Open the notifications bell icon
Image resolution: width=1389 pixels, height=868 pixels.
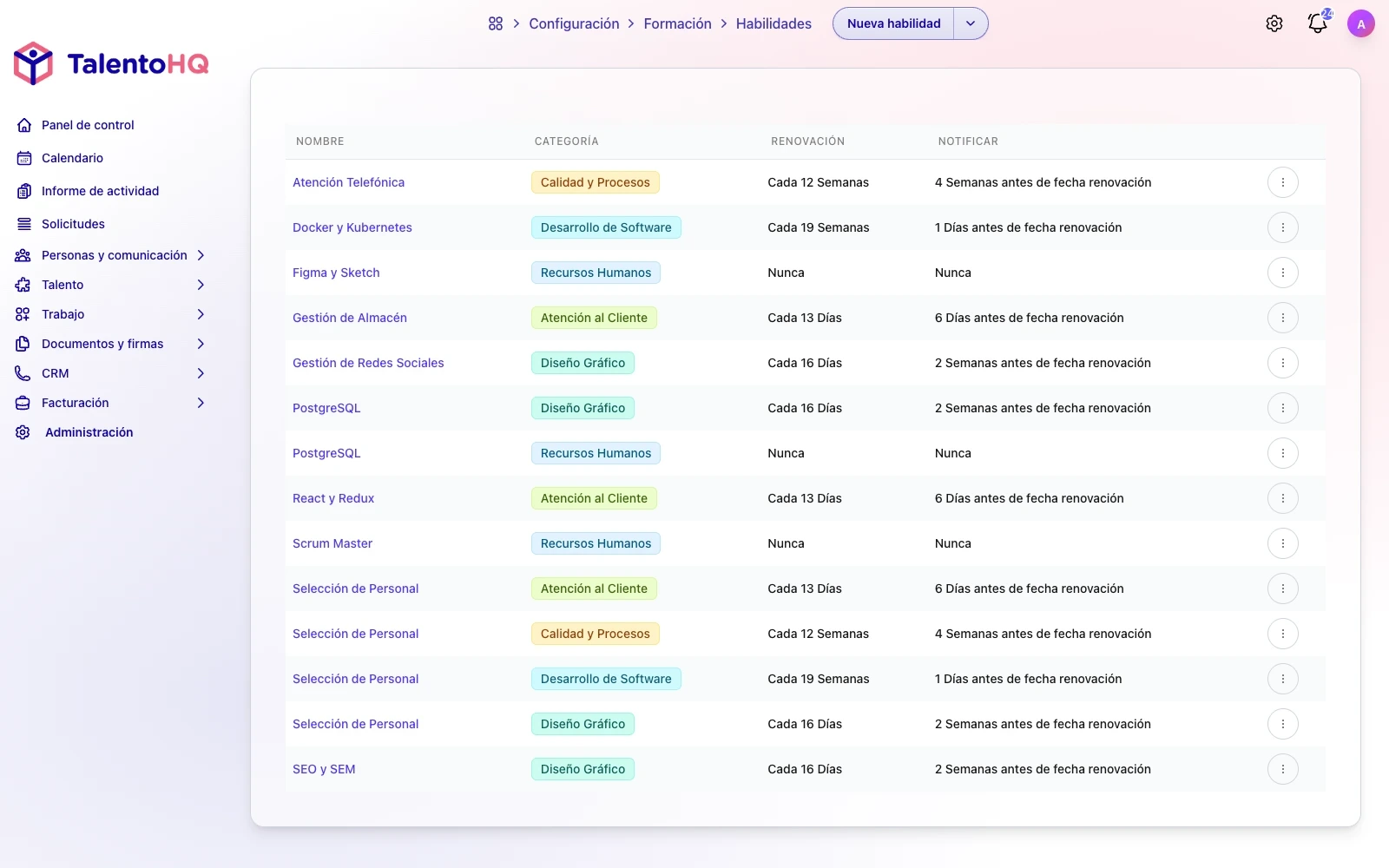[1318, 23]
